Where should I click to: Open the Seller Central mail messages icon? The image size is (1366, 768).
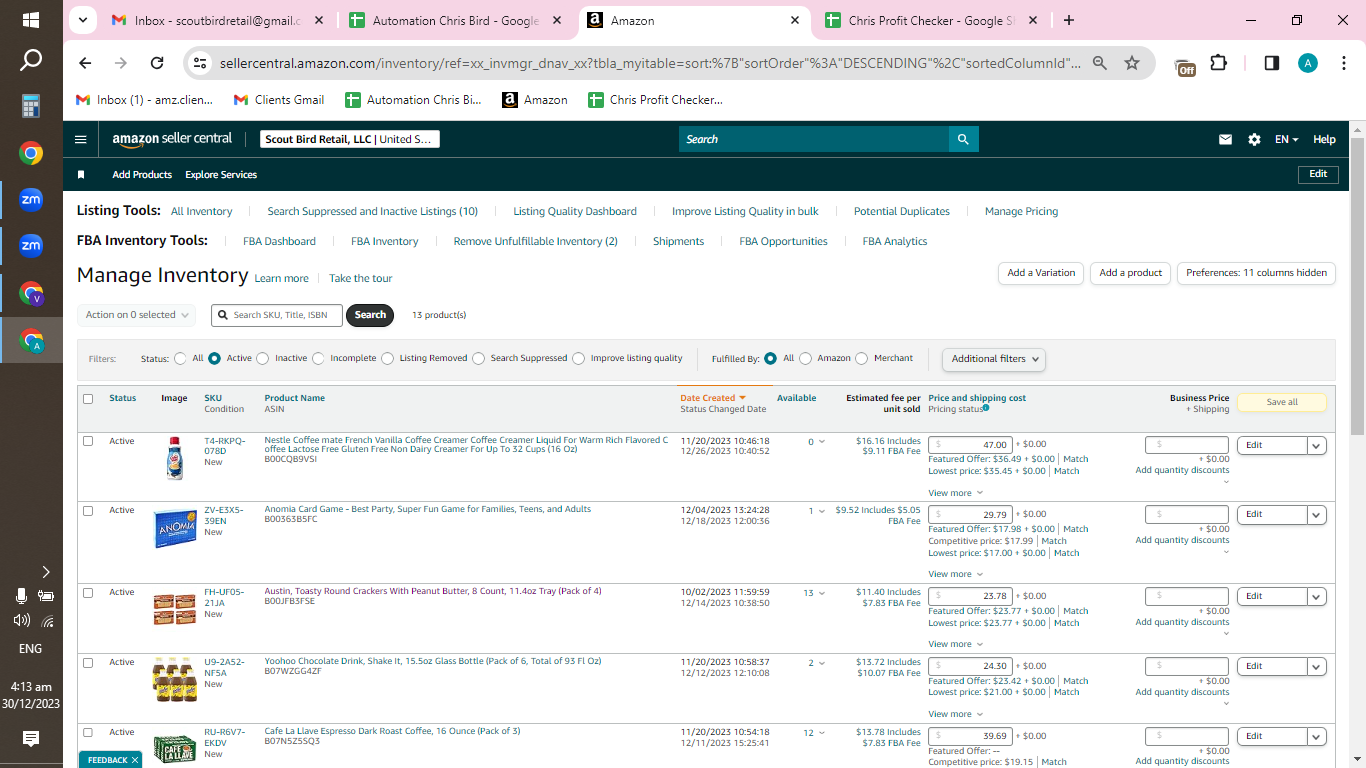point(1225,140)
